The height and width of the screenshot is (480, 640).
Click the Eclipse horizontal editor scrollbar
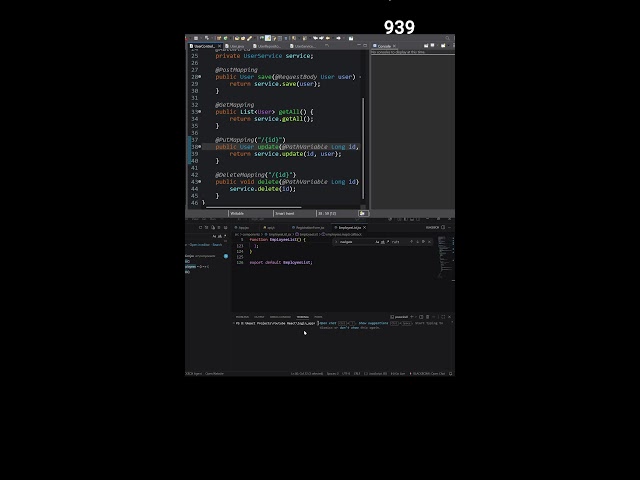tap(253, 207)
